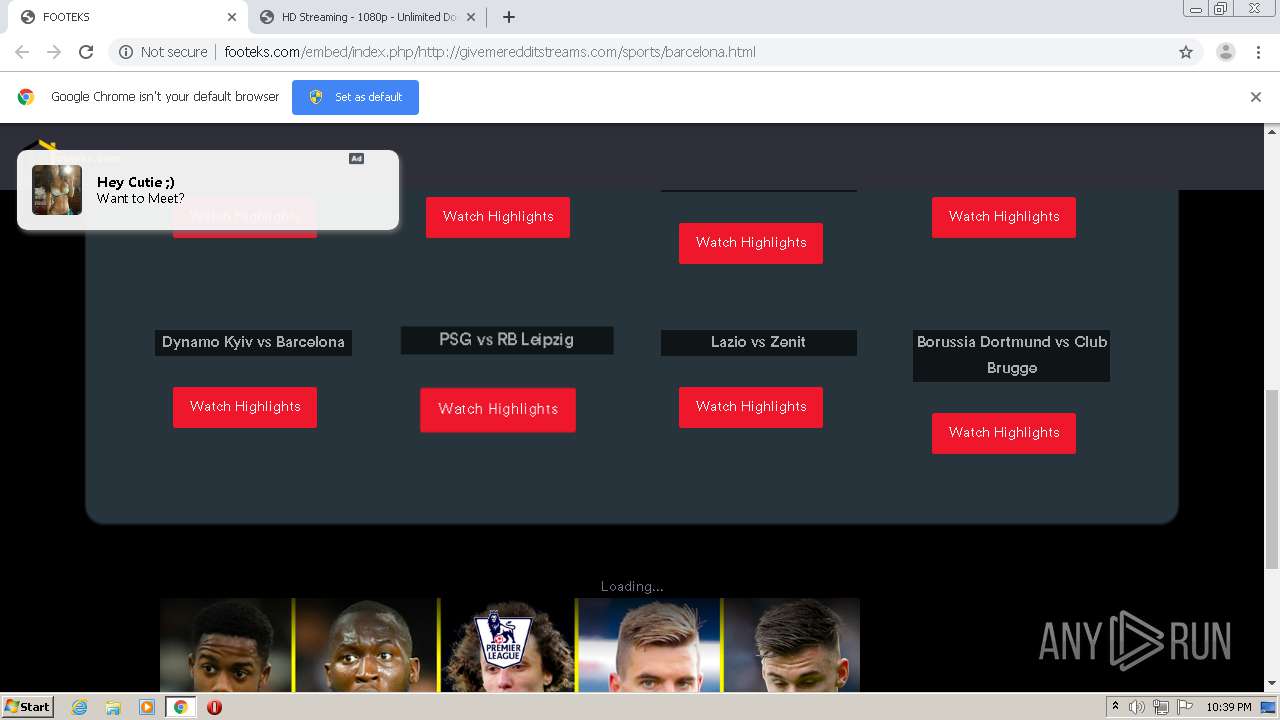1280x720 pixels.
Task: Go back using the browser back arrow
Action: (x=22, y=52)
